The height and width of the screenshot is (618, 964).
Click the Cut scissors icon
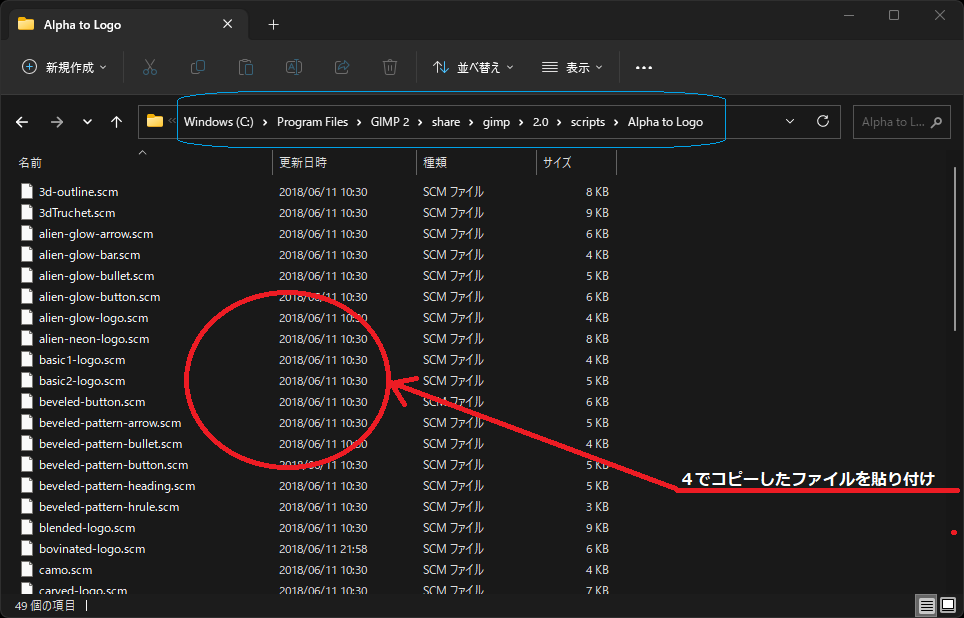[149, 68]
